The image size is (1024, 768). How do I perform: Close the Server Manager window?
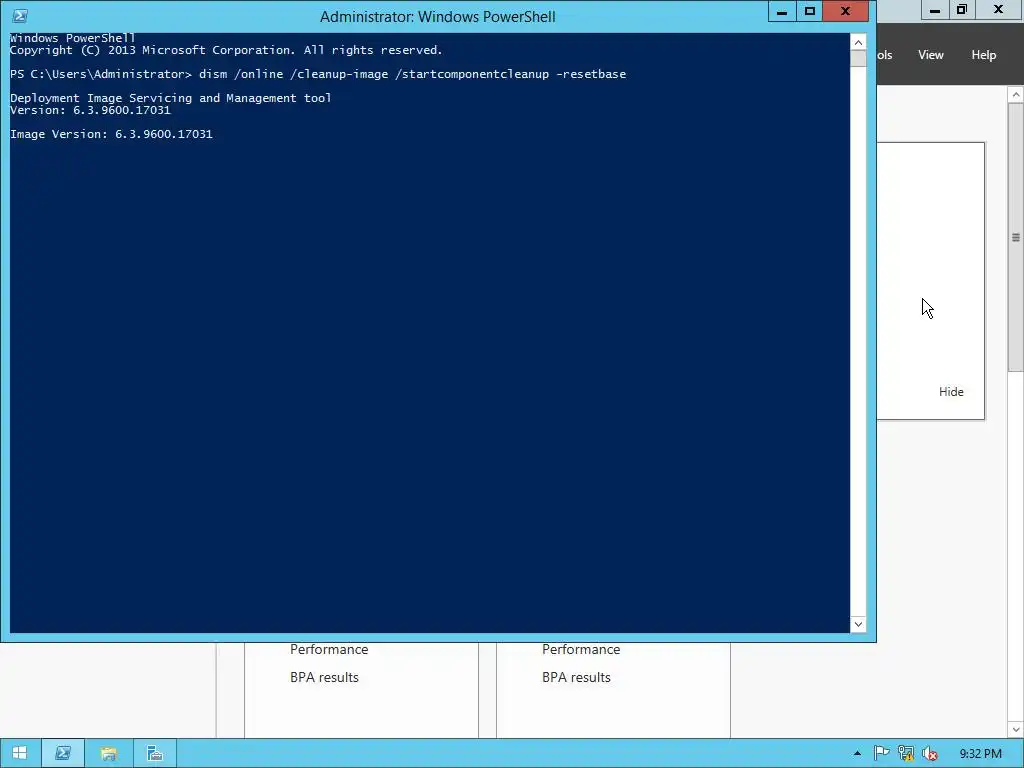pos(999,10)
